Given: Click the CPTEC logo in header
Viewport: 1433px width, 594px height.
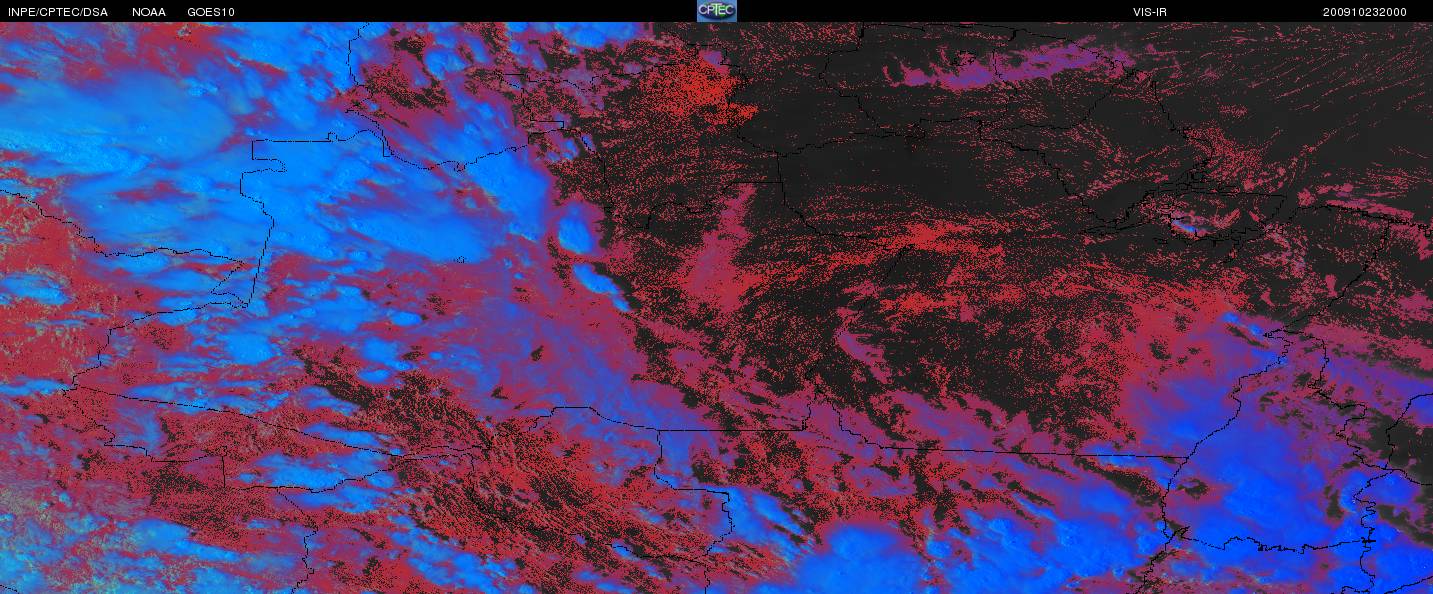Looking at the screenshot, I should click(x=717, y=11).
